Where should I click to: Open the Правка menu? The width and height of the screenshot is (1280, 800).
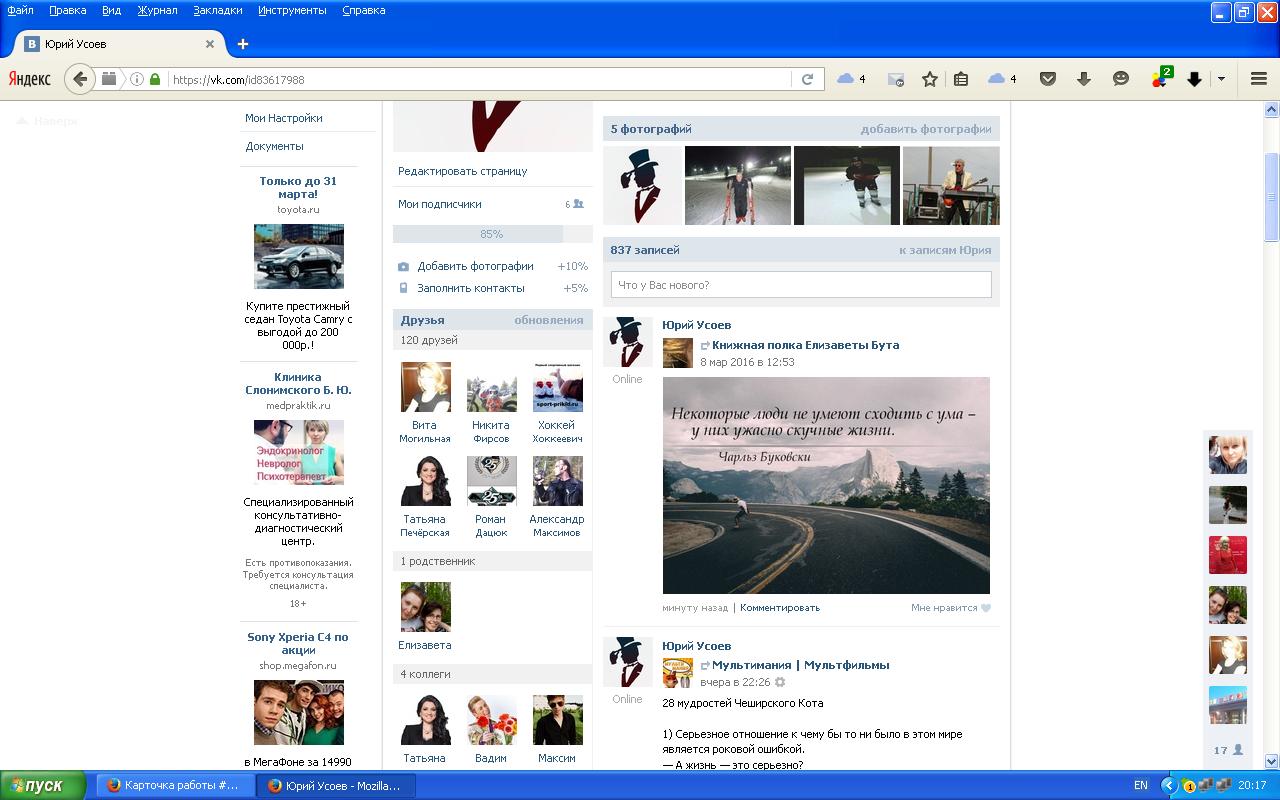pos(67,10)
